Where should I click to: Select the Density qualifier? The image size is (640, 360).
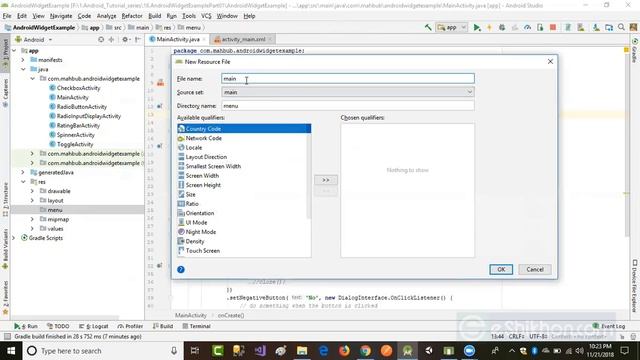click(244, 241)
